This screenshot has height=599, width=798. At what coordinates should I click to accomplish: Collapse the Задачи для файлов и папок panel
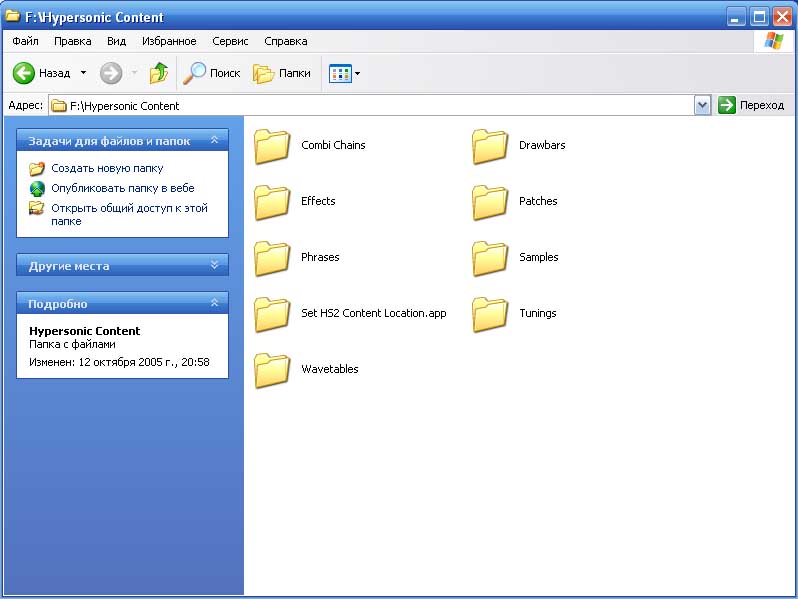(214, 140)
